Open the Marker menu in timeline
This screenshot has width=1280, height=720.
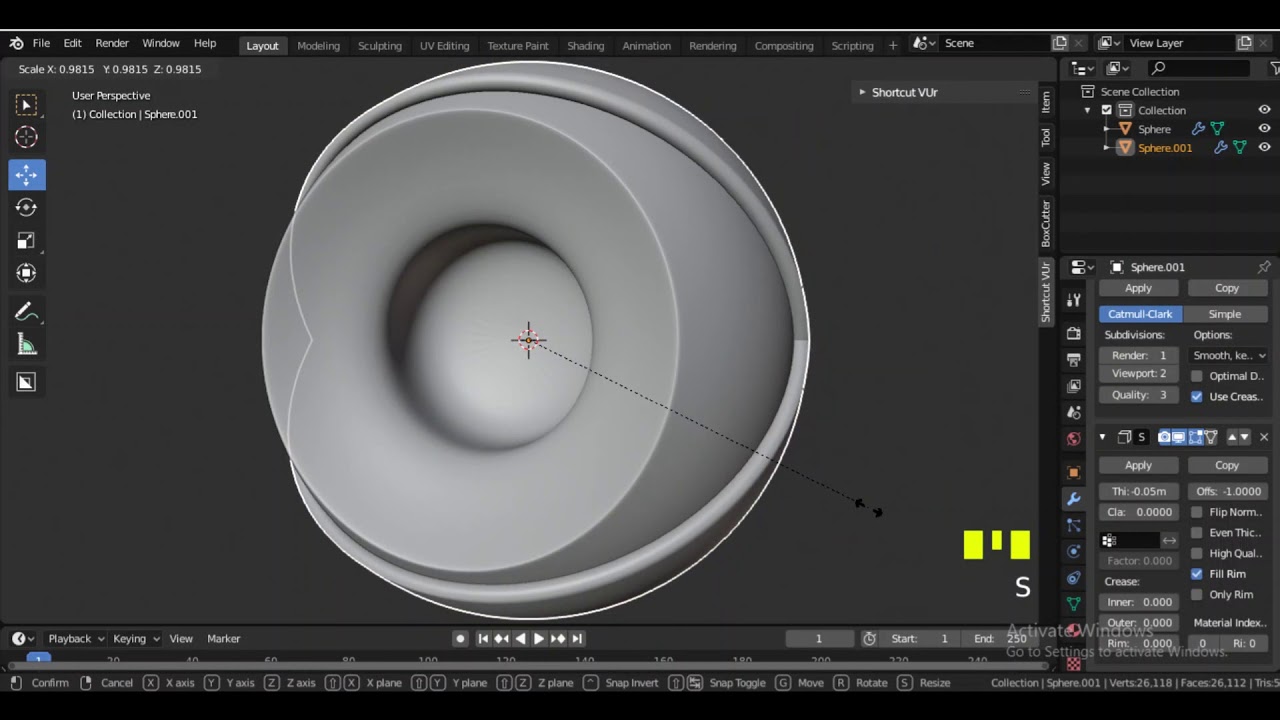tap(223, 638)
